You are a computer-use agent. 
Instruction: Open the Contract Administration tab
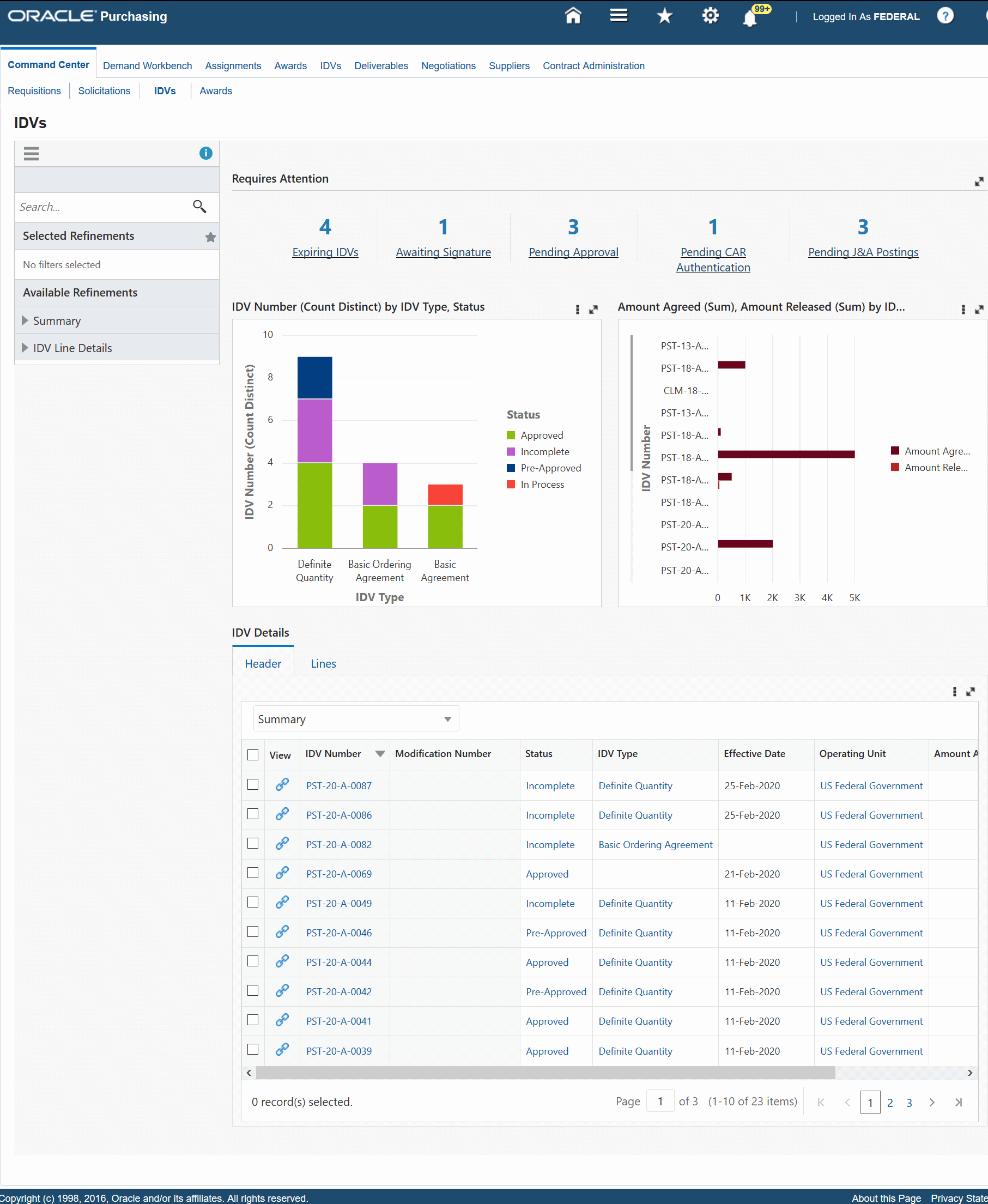(593, 66)
